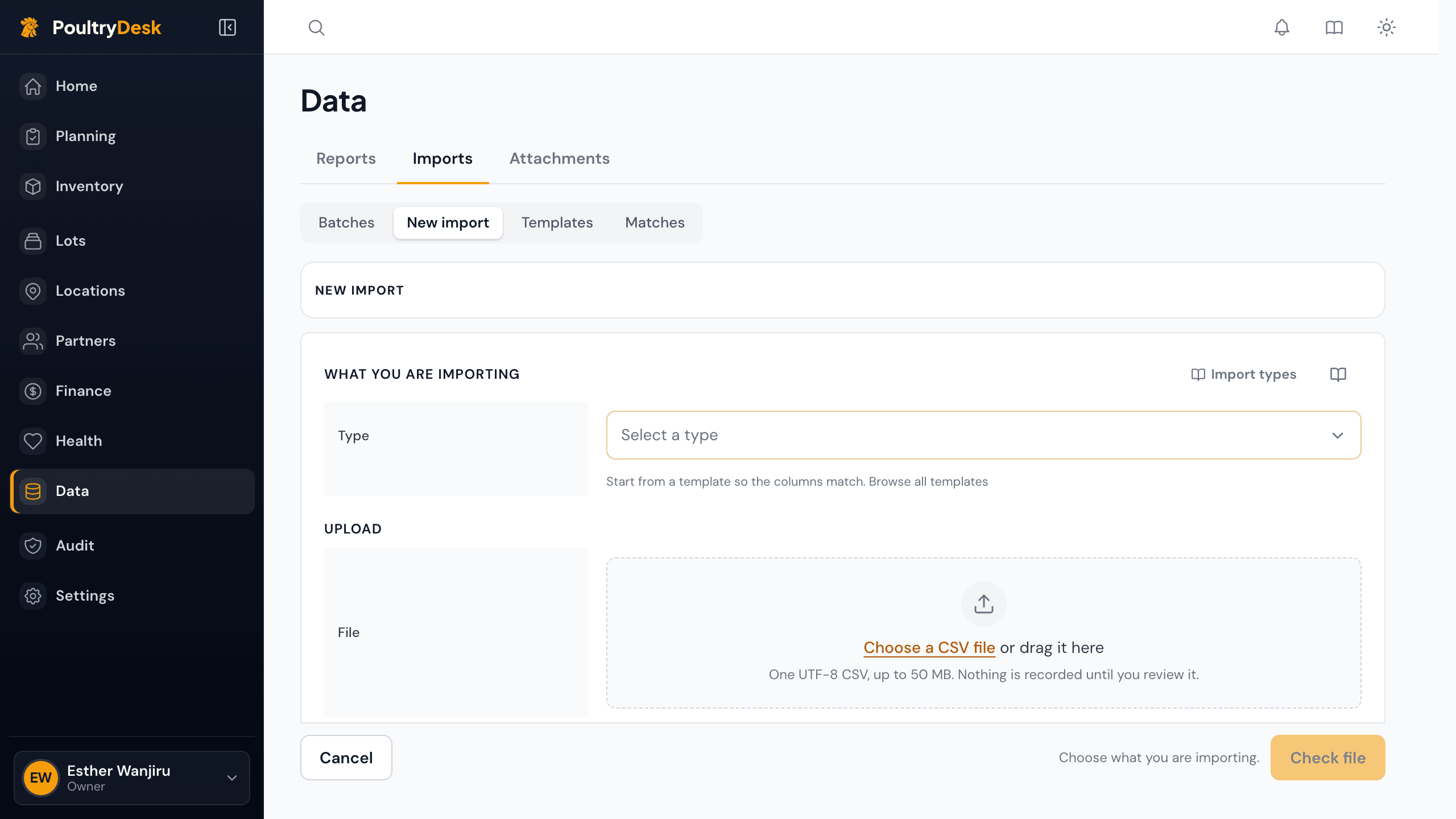The width and height of the screenshot is (1456, 819).
Task: Click the Inventory box icon
Action: point(33,187)
